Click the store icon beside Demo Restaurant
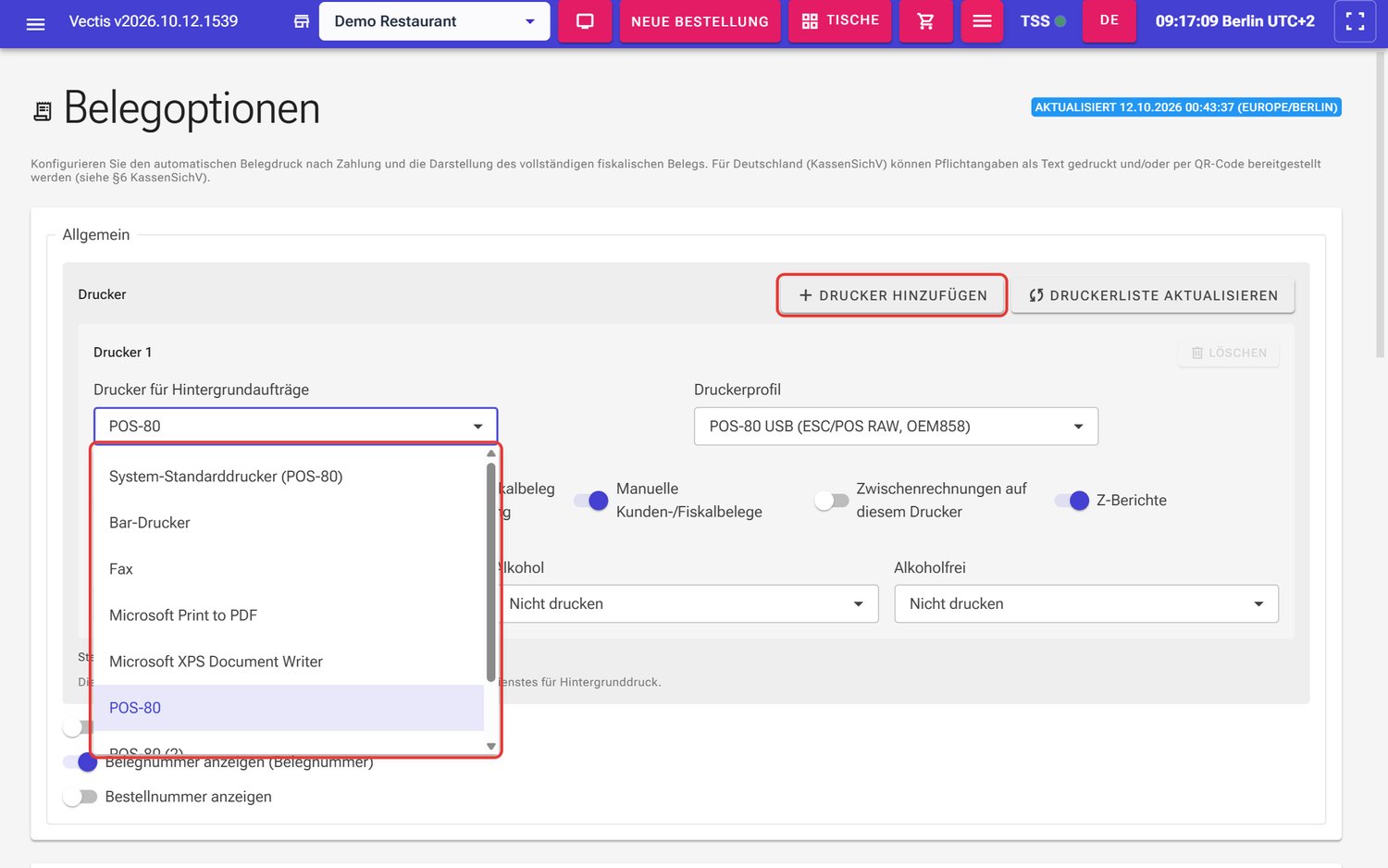 302,21
